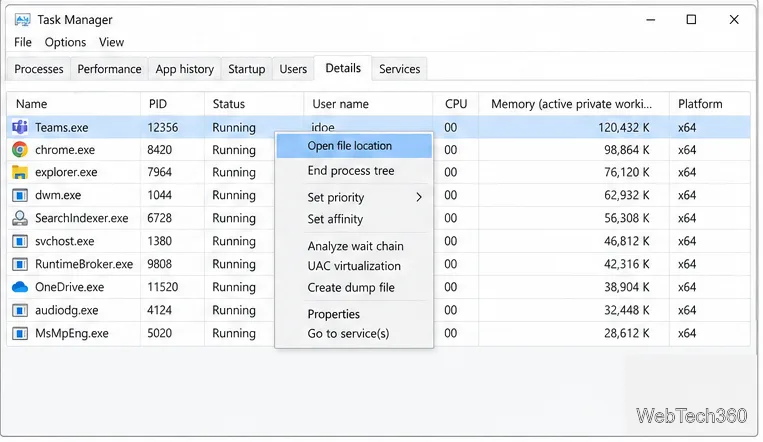The width and height of the screenshot is (763, 442).
Task: Click the audiodg.exe process icon
Action: (x=19, y=311)
